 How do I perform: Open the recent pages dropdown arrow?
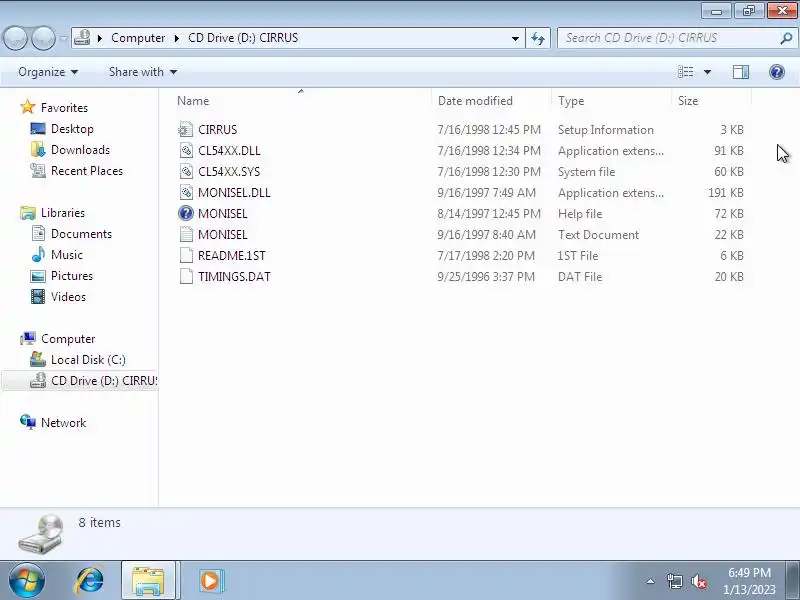[x=63, y=38]
